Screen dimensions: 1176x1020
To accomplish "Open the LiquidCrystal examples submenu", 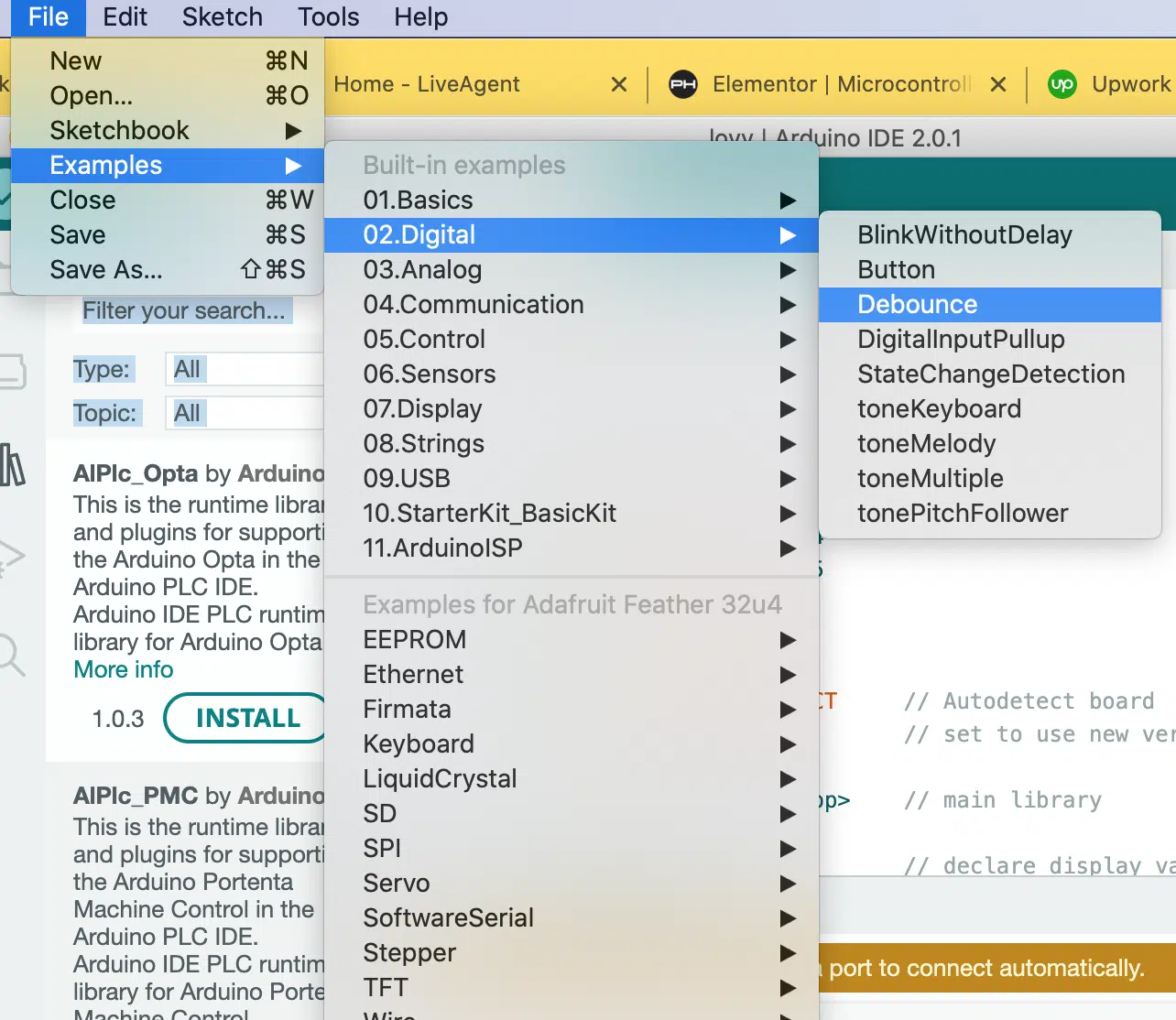I will pyautogui.click(x=572, y=779).
